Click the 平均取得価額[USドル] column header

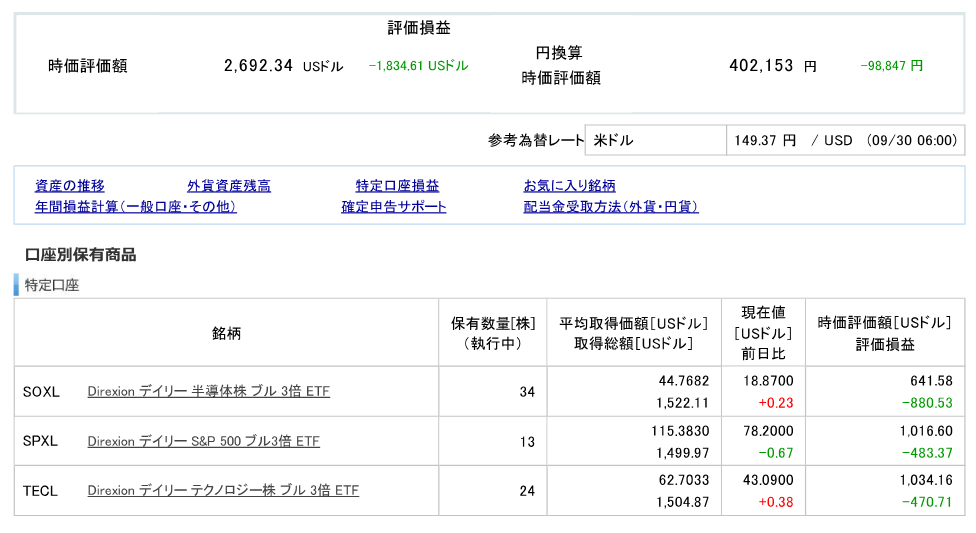tap(634, 333)
